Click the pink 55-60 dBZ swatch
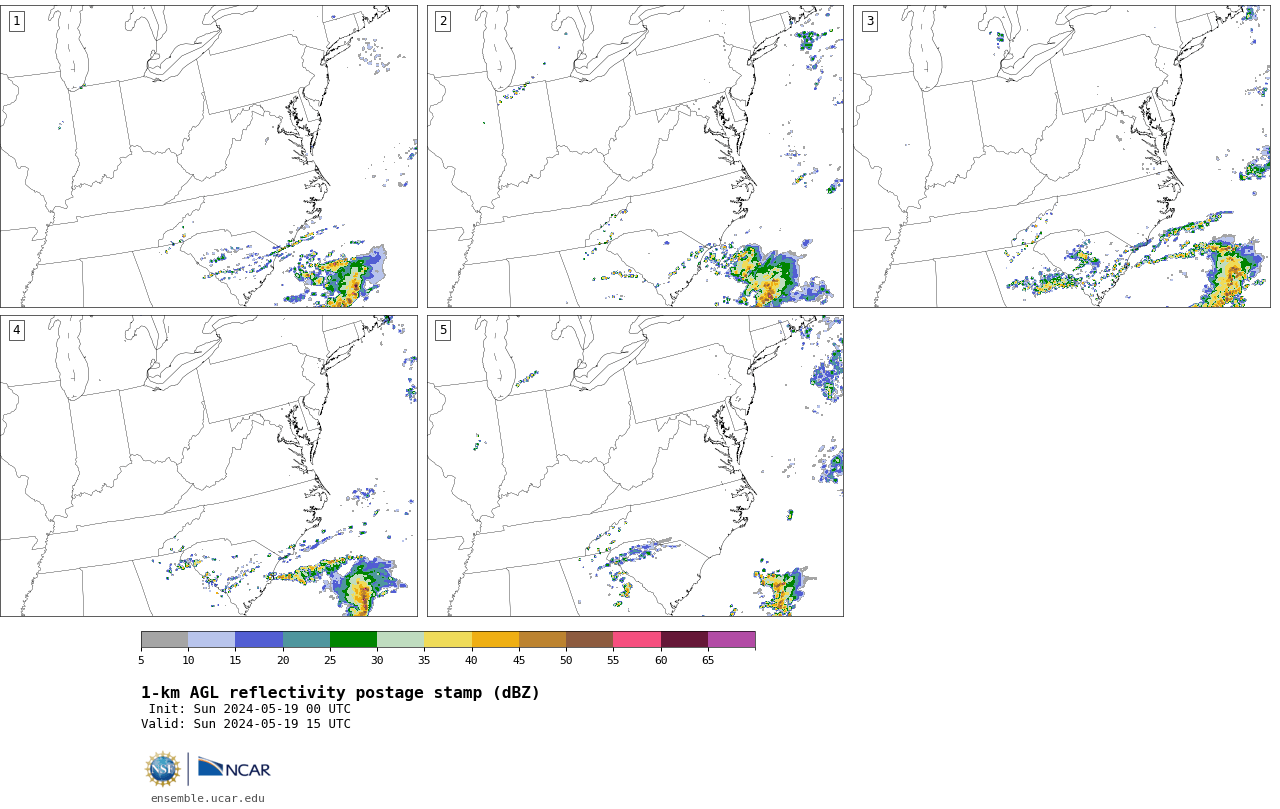1280x809 pixels. 637,640
